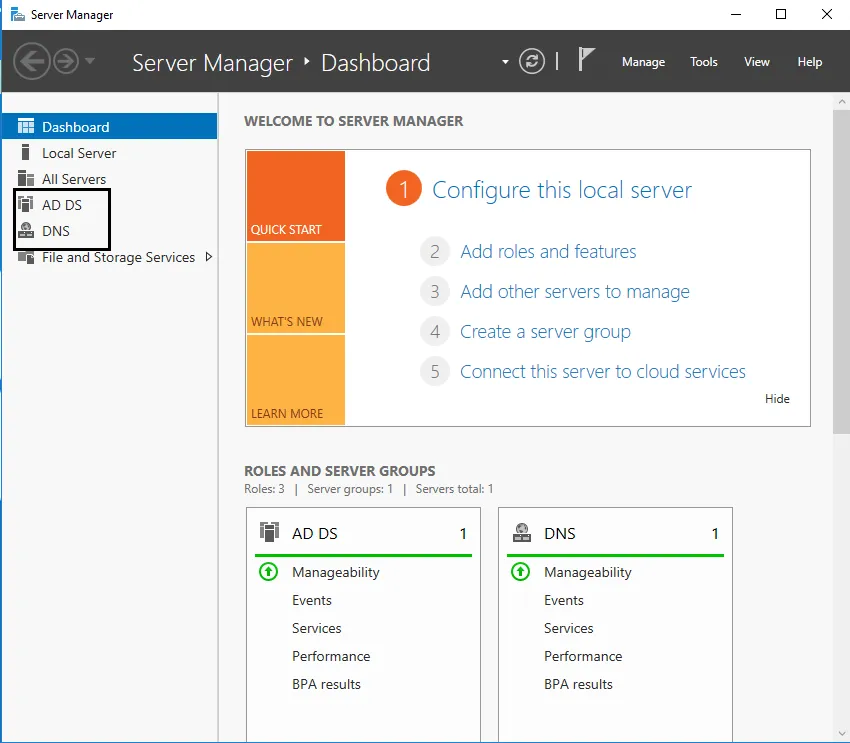The width and height of the screenshot is (850, 743).
Task: Open Events in DNS tile
Action: coord(564,600)
